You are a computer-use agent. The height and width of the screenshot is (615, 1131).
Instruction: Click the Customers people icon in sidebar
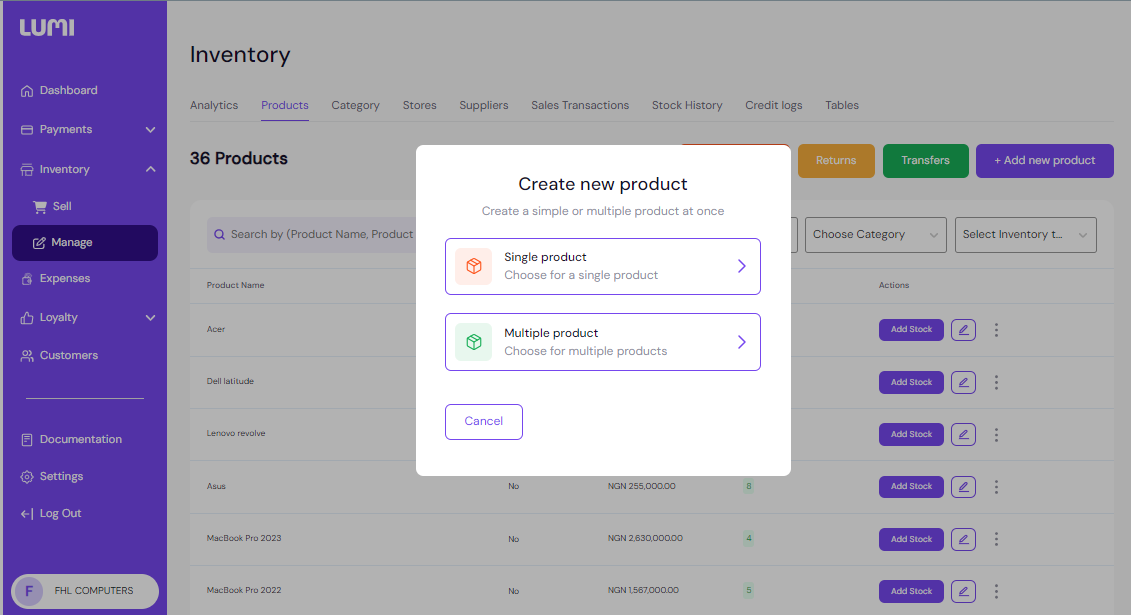tap(27, 356)
